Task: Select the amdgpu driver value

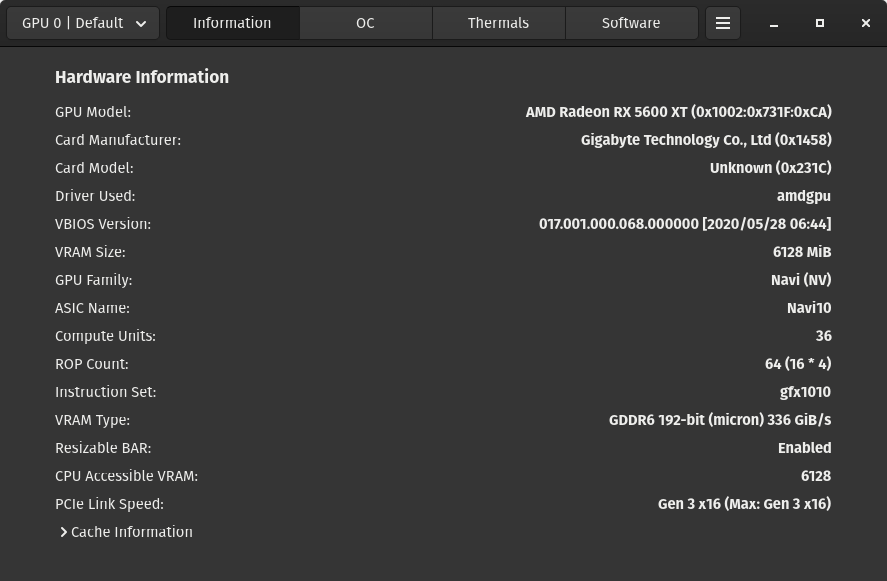Action: 803,196
